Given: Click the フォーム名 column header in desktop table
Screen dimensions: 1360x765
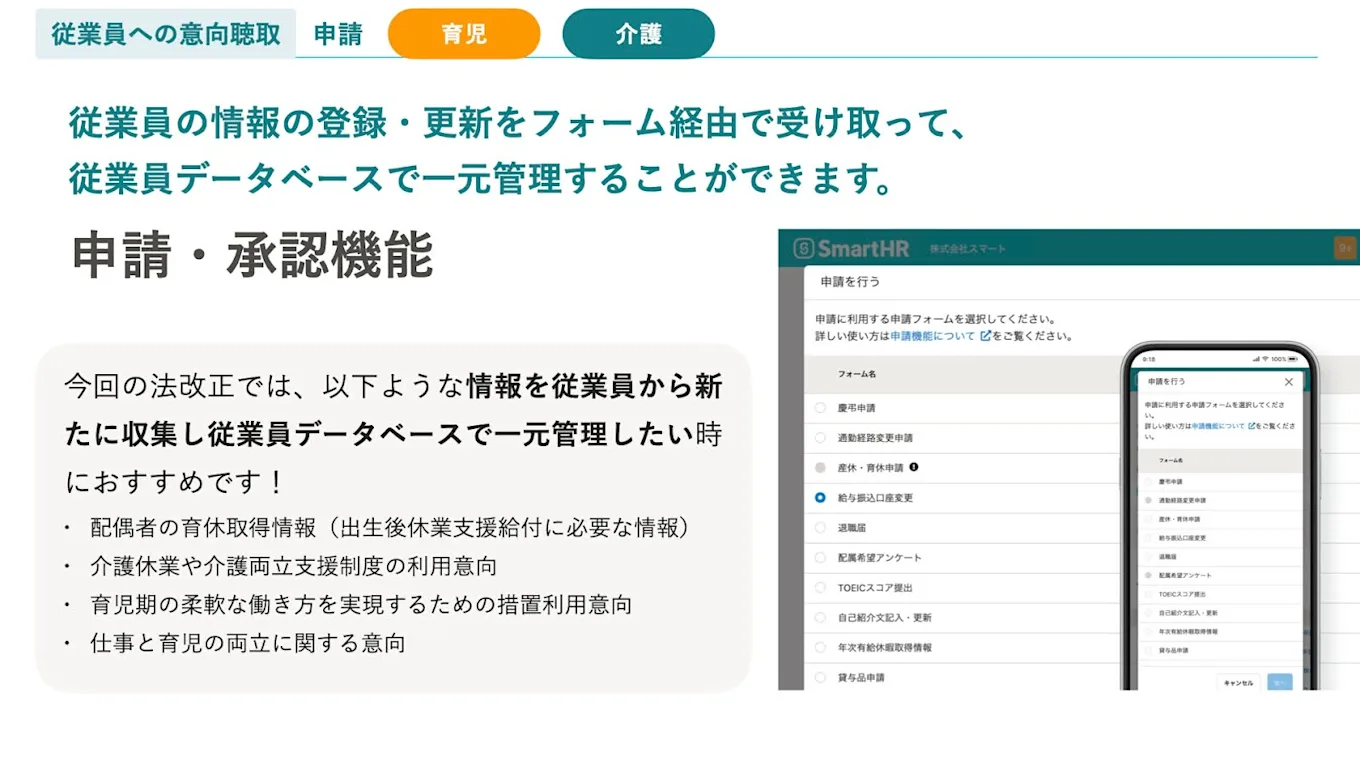Looking at the screenshot, I should pos(857,373).
